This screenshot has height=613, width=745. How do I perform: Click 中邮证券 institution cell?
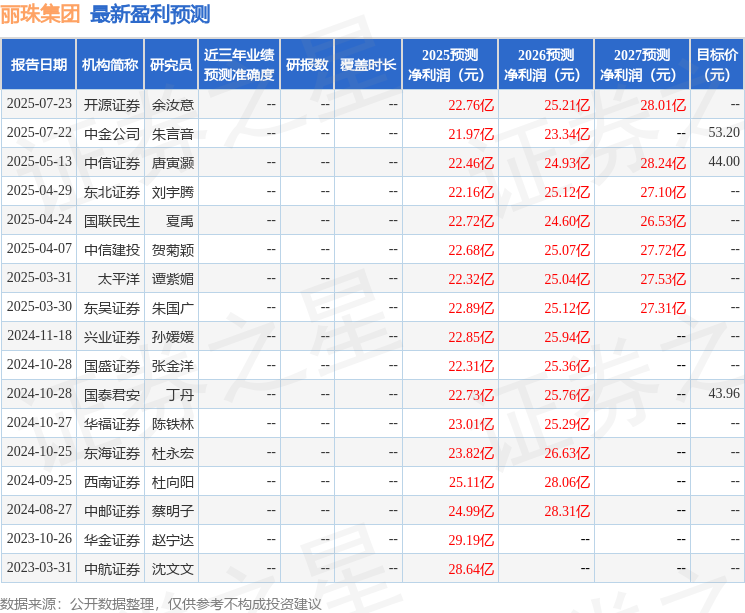click(x=112, y=511)
